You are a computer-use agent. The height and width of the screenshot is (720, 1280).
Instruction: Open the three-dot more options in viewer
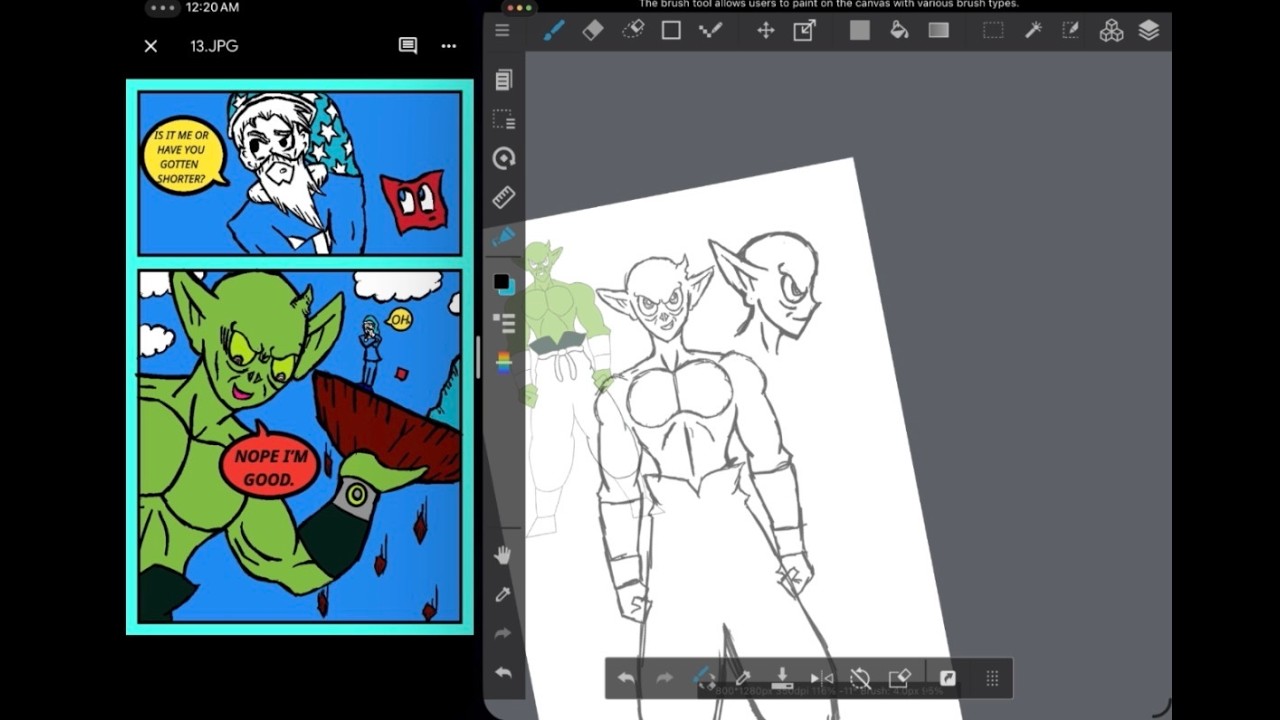point(449,46)
